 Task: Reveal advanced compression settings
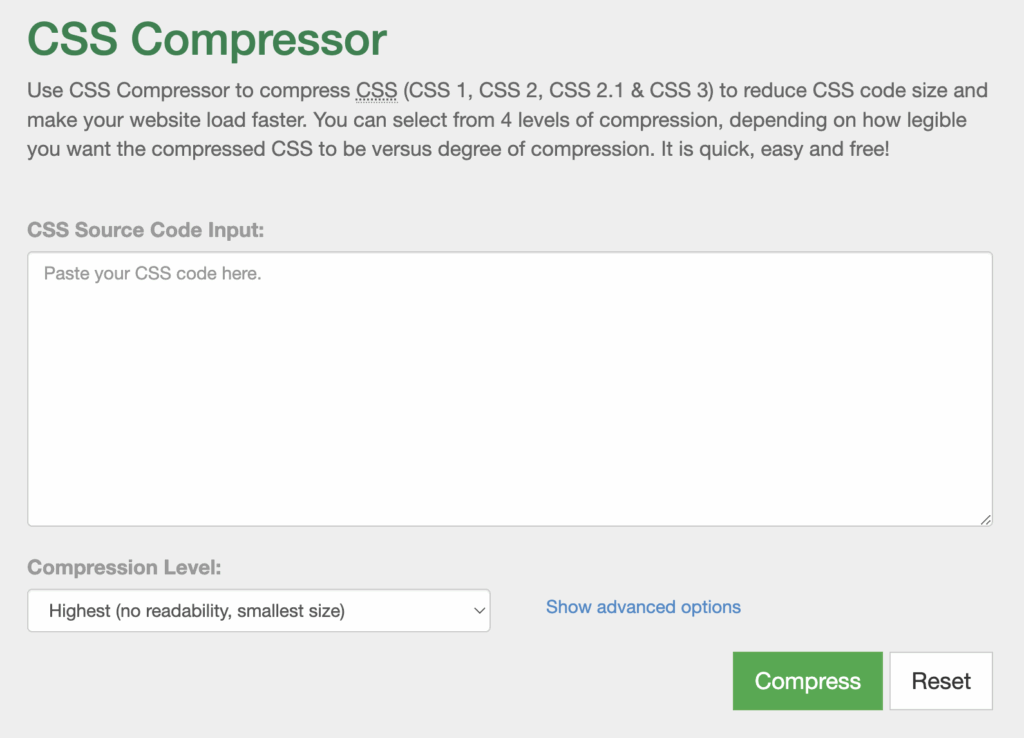[643, 606]
